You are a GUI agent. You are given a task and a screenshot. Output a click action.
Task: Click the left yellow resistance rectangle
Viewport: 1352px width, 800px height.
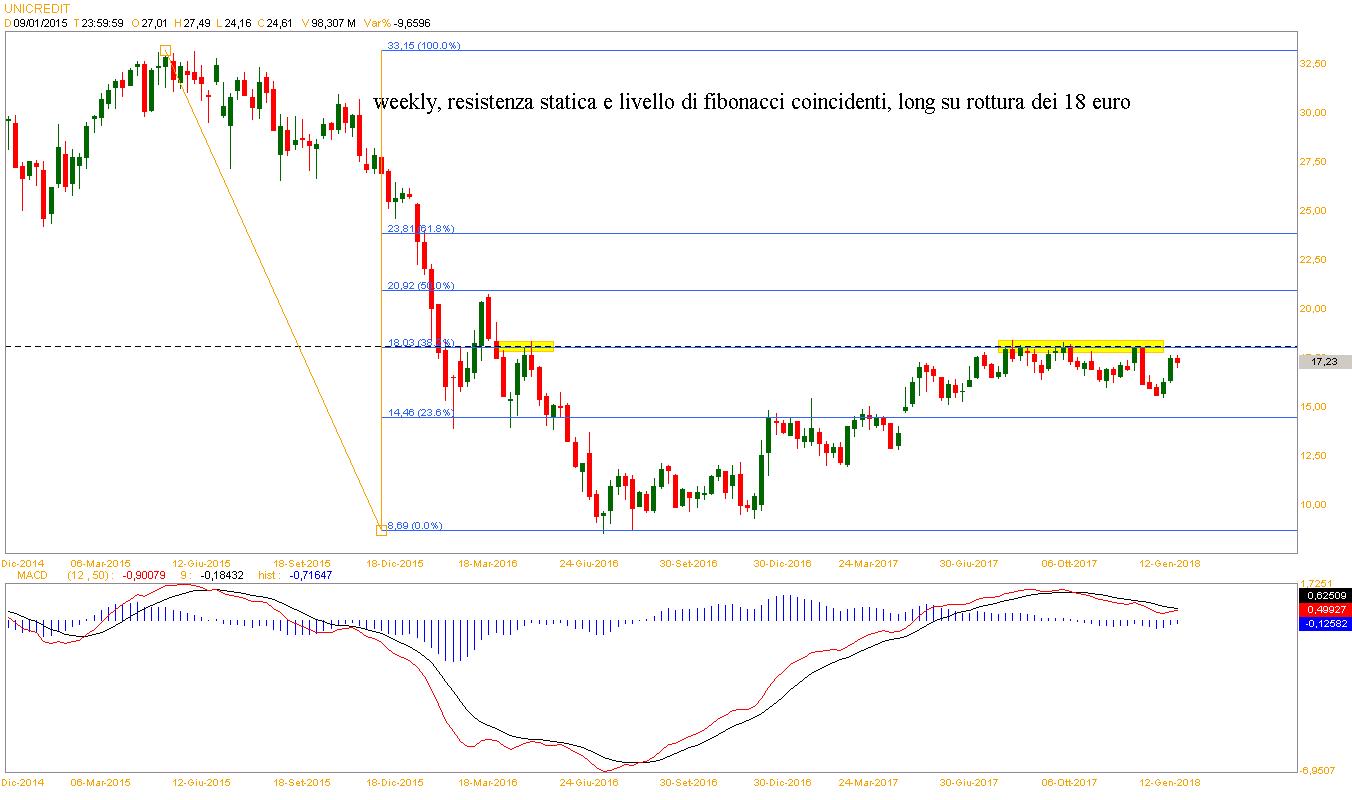tap(526, 346)
